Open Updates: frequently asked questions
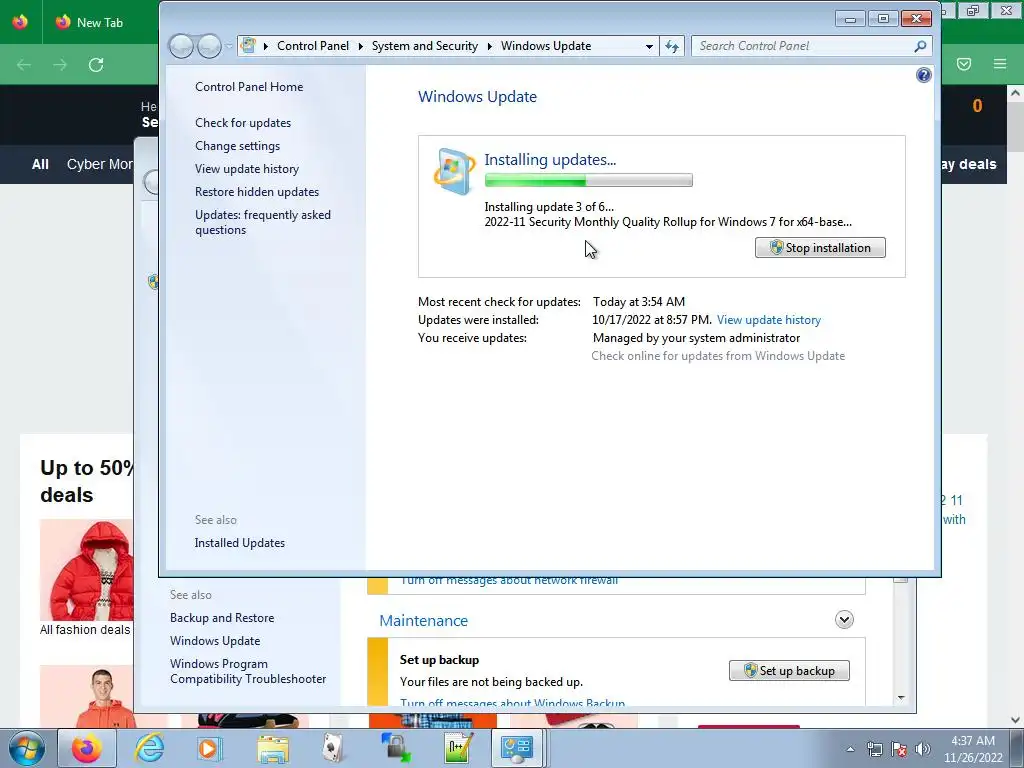This screenshot has width=1024, height=768. [263, 222]
